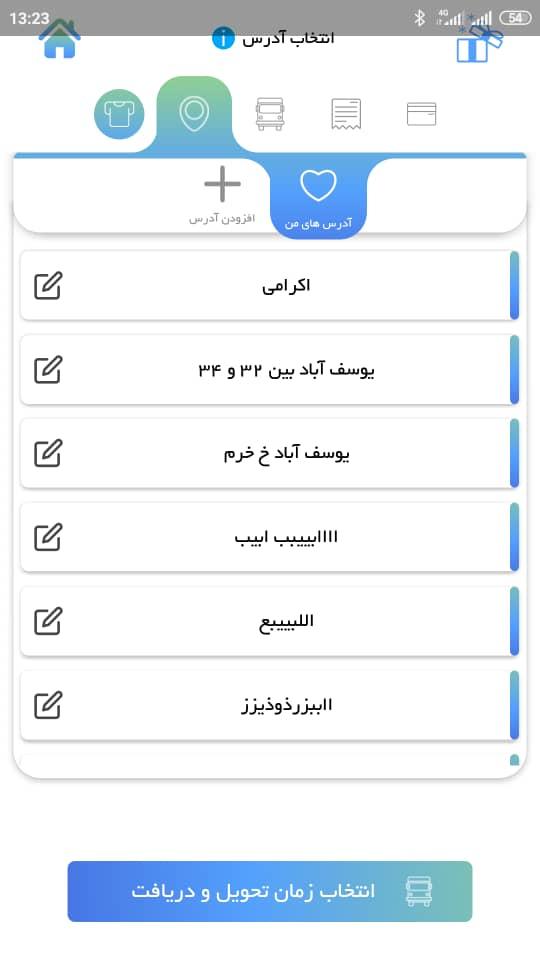The width and height of the screenshot is (540, 960).
Task: Choose the اللیییبع address row
Action: point(270,621)
